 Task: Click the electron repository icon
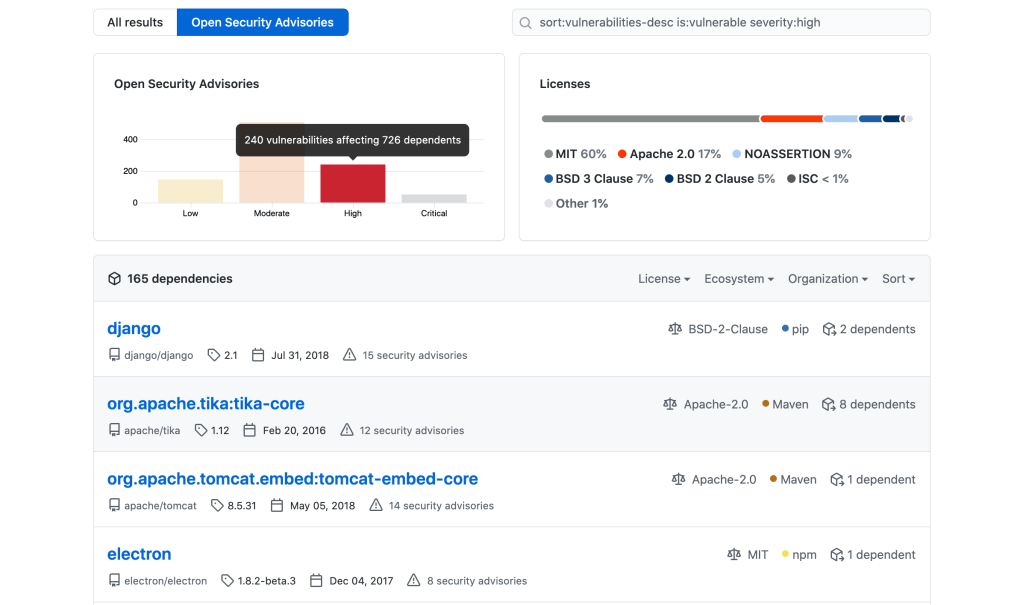114,580
